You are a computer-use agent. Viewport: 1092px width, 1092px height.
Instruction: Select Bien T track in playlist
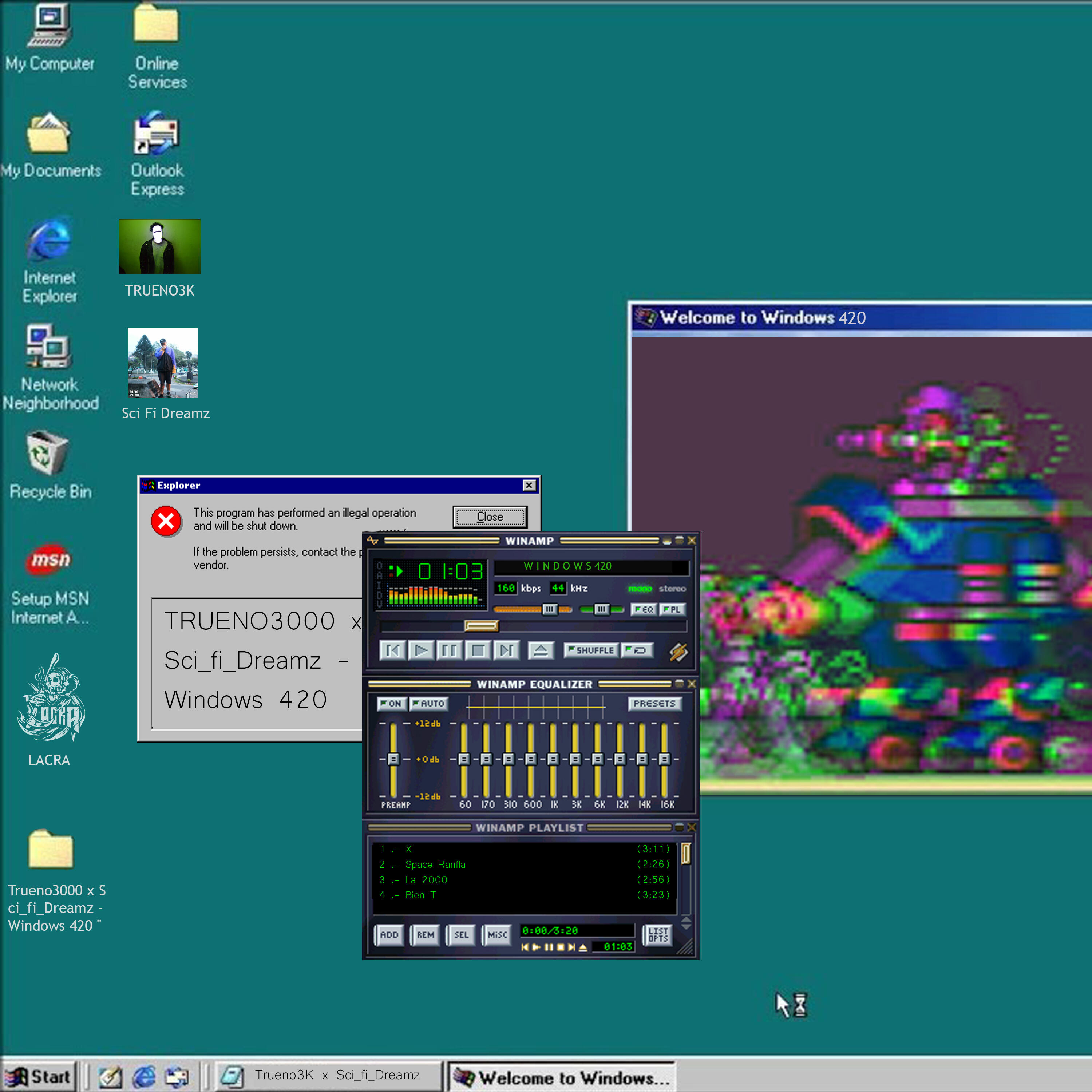click(x=420, y=895)
